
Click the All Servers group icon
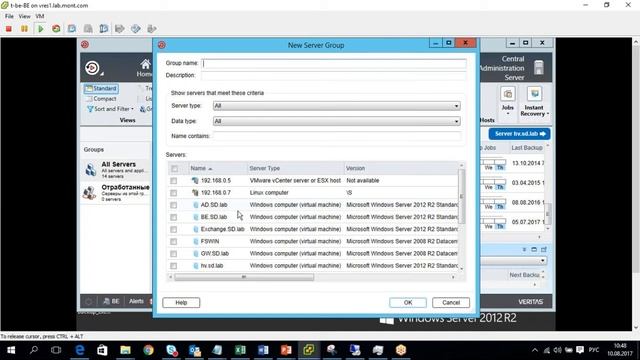click(91, 169)
